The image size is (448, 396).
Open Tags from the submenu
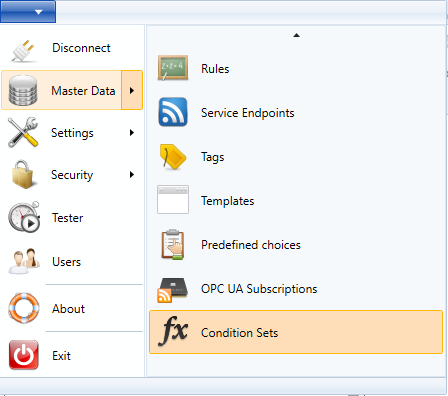296,156
